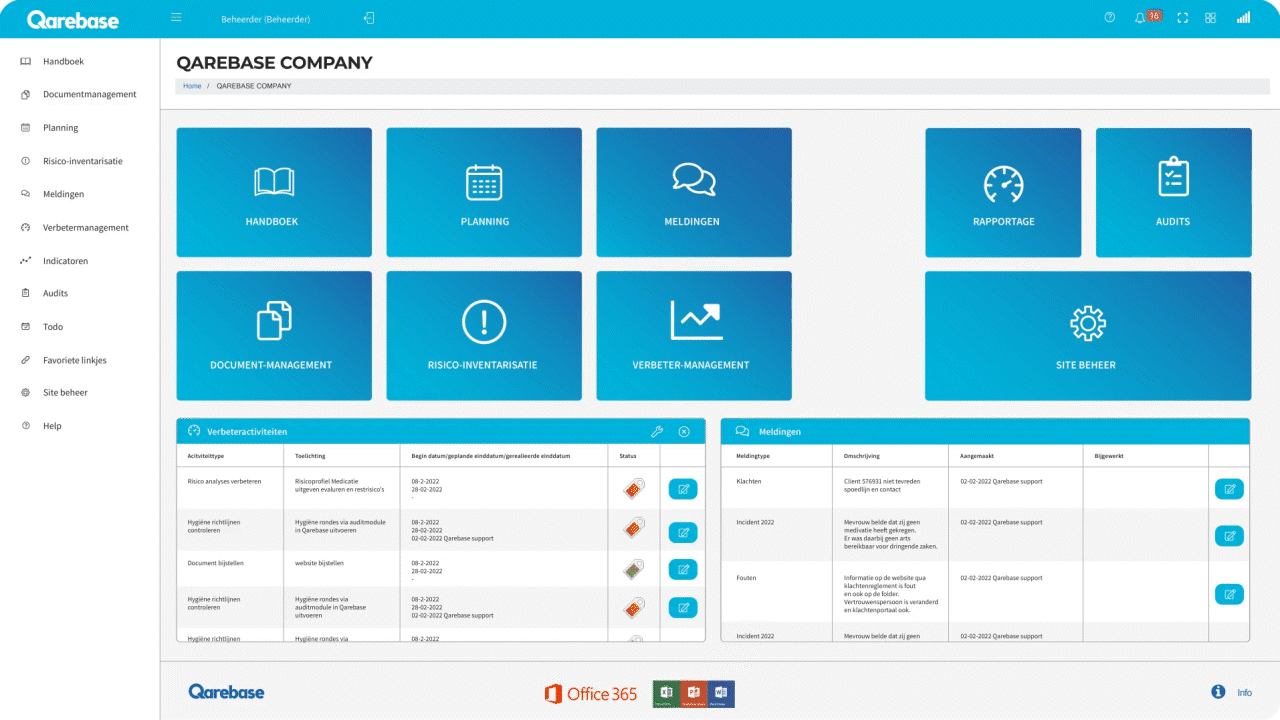
Task: Edit the Risico analyses verbeteren activity
Action: click(x=683, y=489)
